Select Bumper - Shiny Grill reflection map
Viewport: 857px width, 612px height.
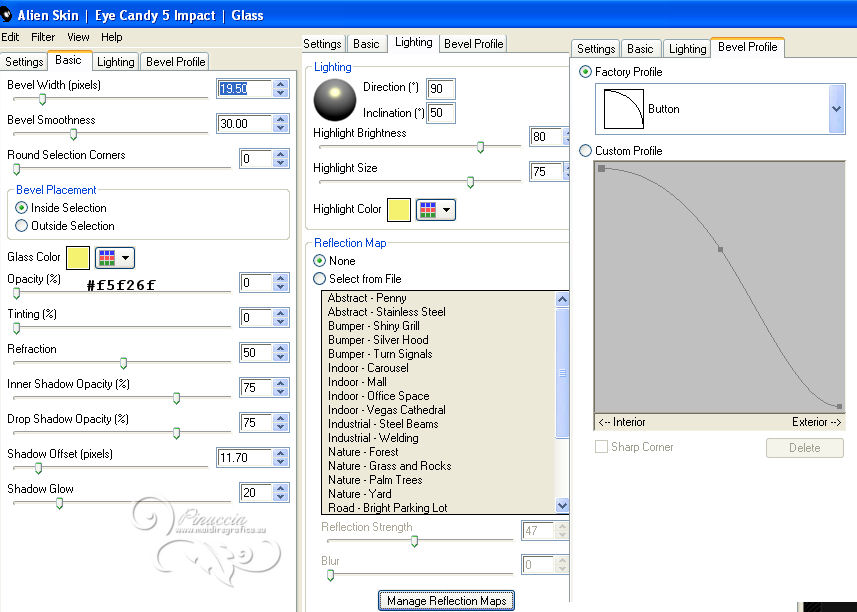pyautogui.click(x=374, y=326)
